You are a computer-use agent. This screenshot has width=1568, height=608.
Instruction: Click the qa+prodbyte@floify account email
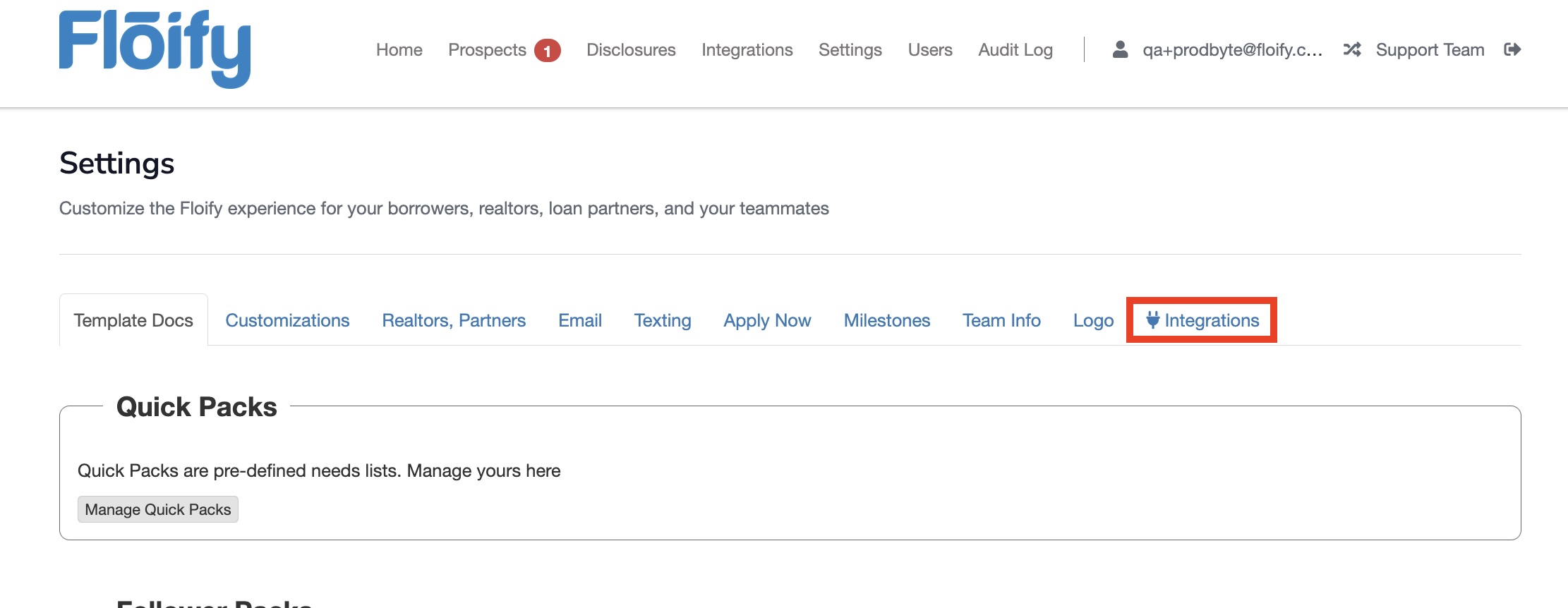point(1233,50)
